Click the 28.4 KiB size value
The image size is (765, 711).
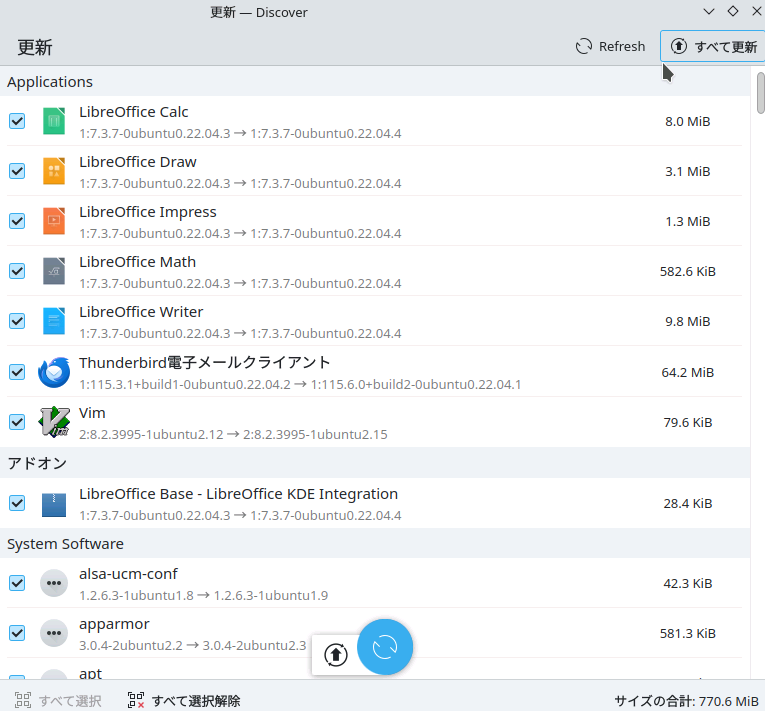point(687,504)
